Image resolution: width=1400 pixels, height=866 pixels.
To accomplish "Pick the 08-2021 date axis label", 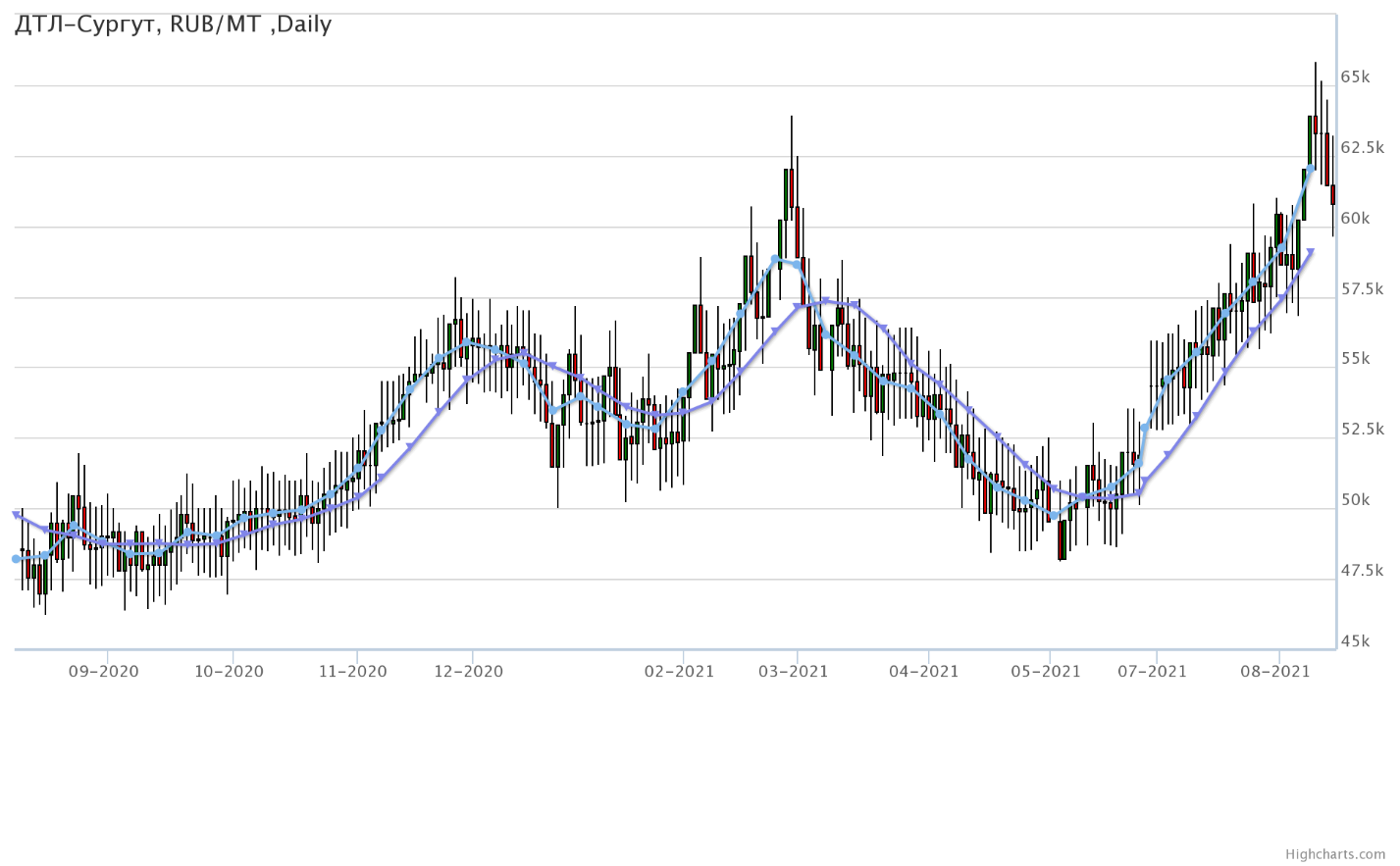I will (x=1276, y=672).
